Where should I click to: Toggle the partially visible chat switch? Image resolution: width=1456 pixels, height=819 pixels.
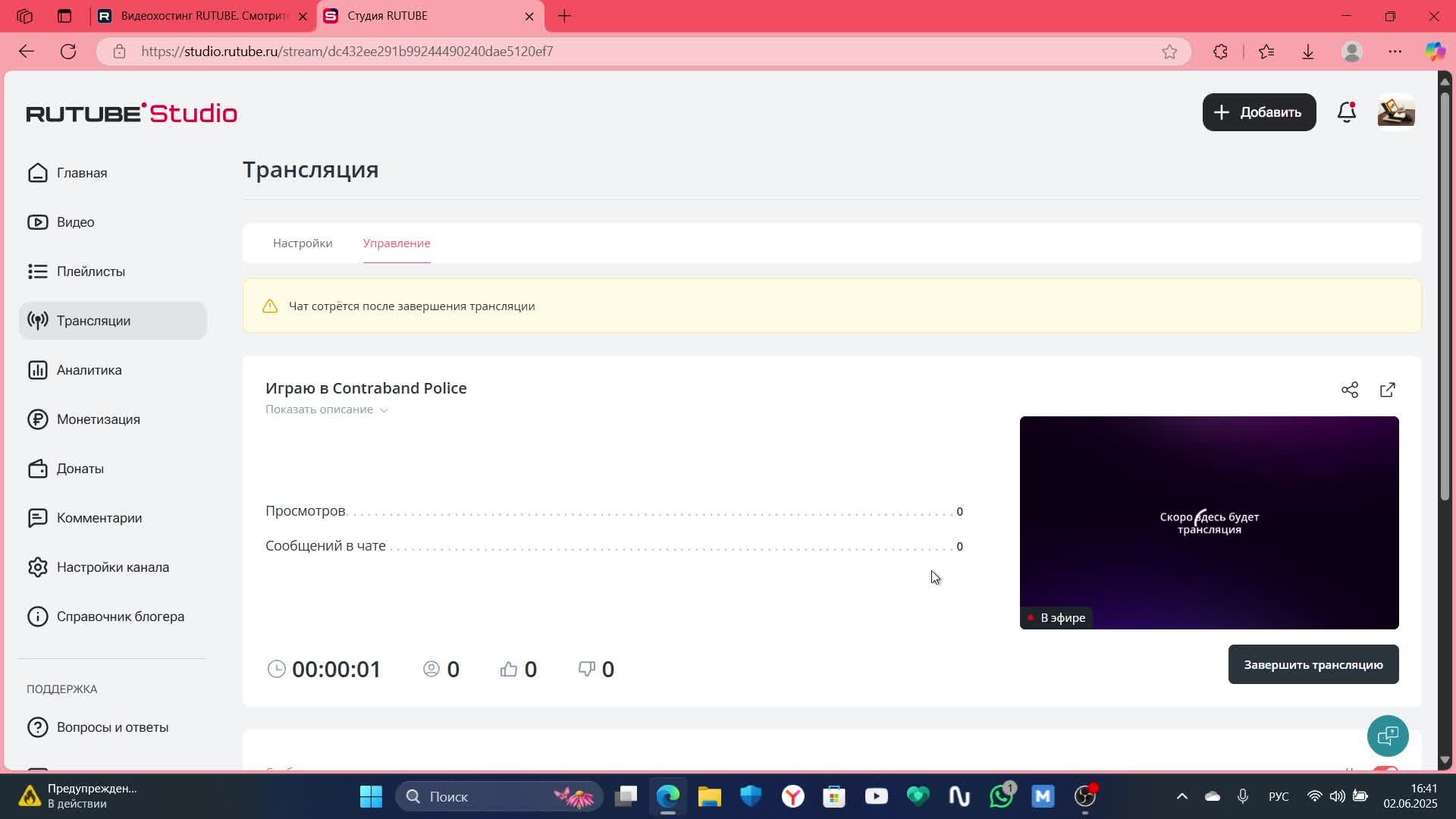tap(1386, 769)
